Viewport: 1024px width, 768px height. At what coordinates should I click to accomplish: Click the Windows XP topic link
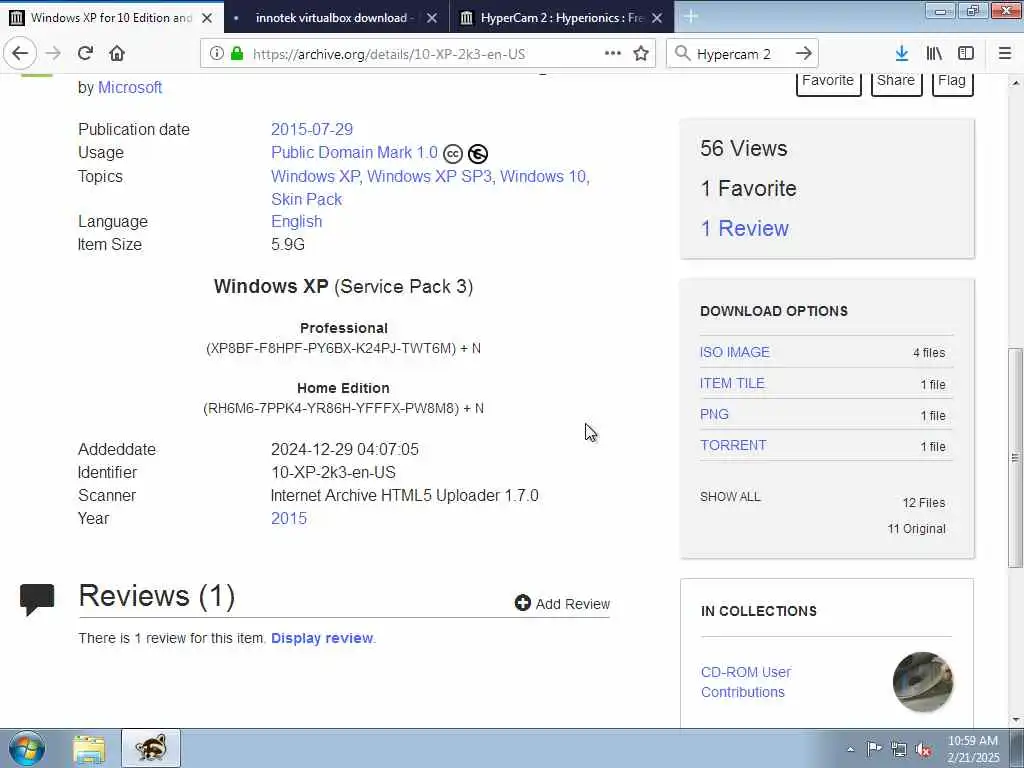point(315,176)
